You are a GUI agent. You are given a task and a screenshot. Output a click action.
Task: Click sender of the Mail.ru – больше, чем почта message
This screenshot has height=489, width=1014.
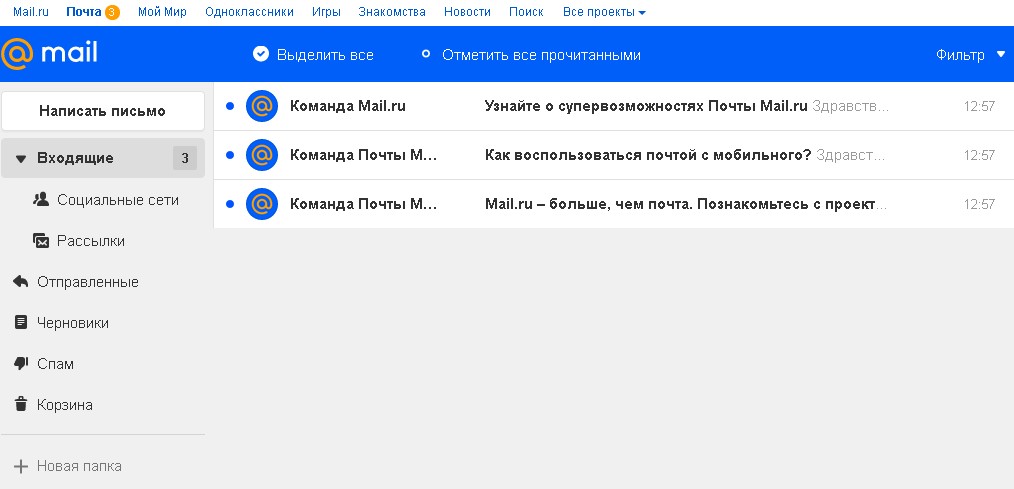(x=363, y=204)
